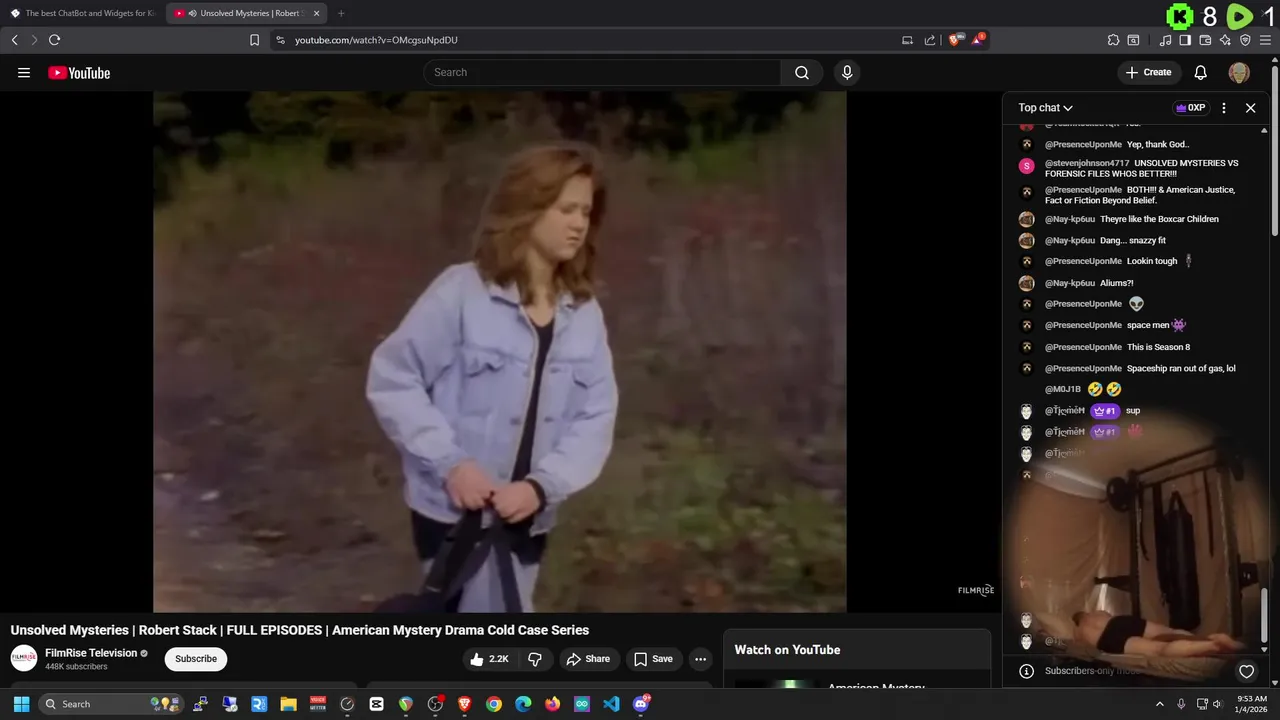Focus the YouTube search field
This screenshot has width=1280, height=720.
602,72
